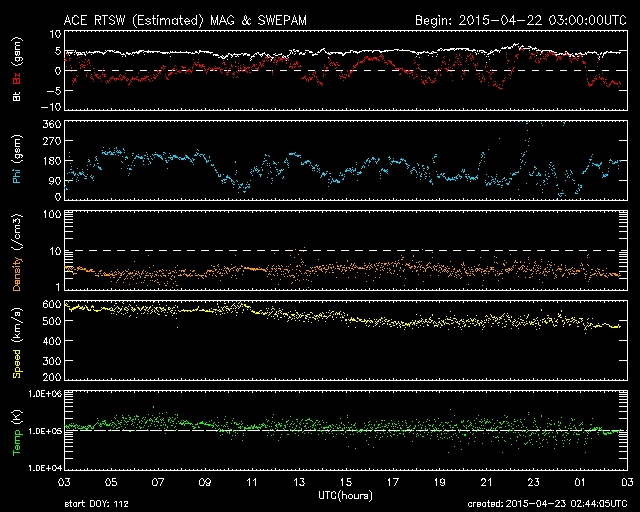Click the '1.0E+05' tick on the Temp axis
Viewport: 640px width, 512px height.
coord(45,431)
